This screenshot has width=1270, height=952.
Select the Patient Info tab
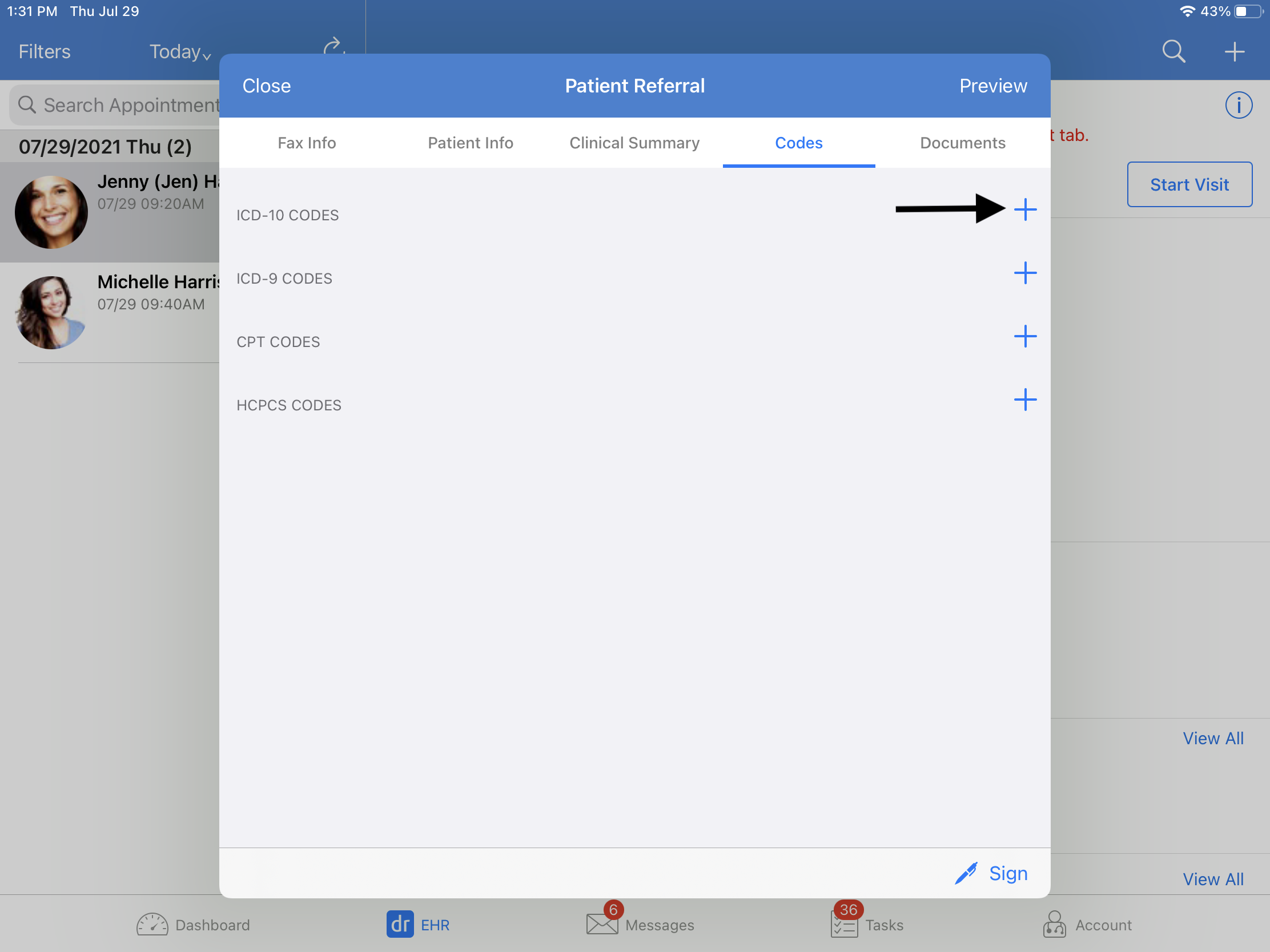click(470, 143)
